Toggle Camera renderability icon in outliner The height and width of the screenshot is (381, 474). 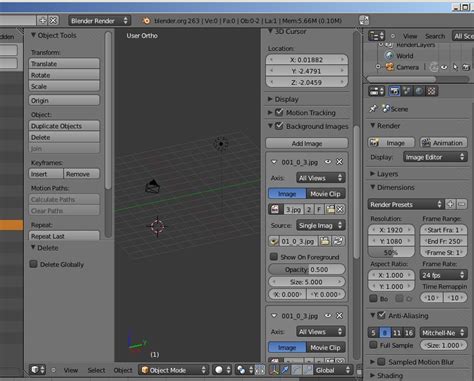466,67
